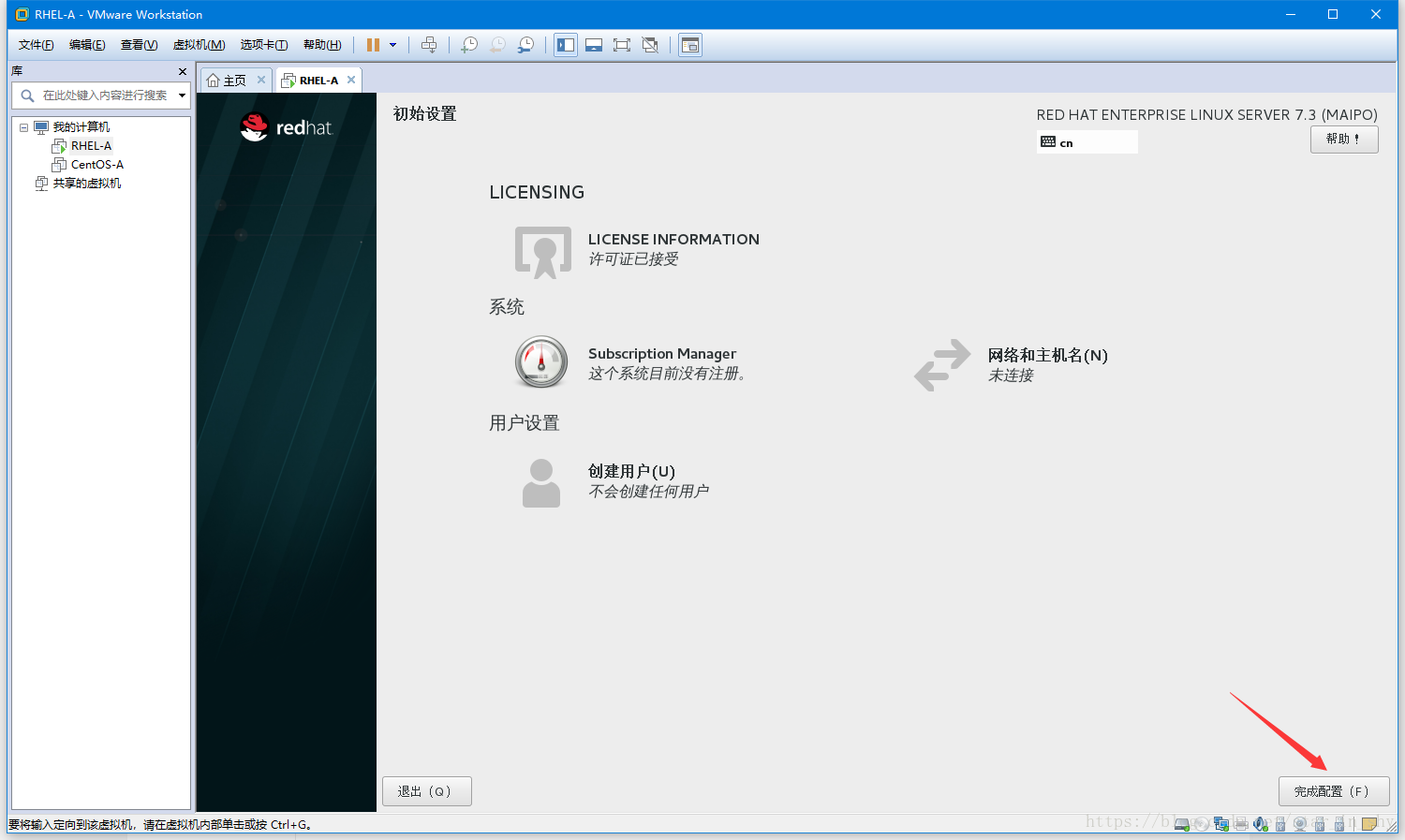
Task: Click the 许可证已接受 status text
Action: tap(633, 259)
